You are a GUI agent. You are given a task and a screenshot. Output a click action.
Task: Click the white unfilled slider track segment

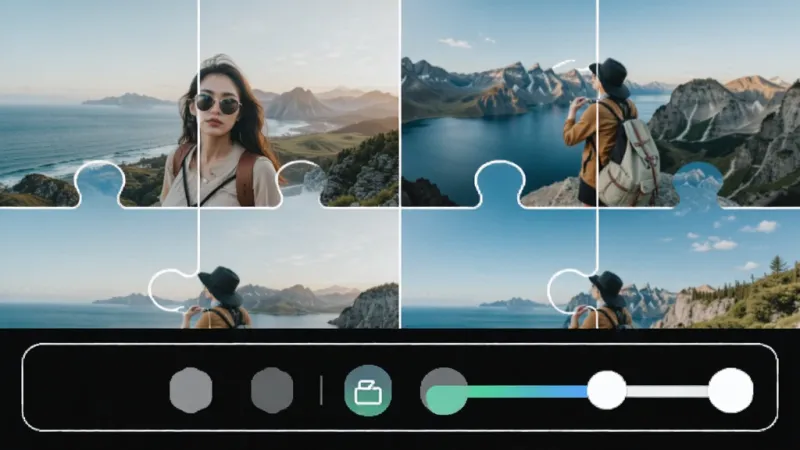tap(667, 392)
